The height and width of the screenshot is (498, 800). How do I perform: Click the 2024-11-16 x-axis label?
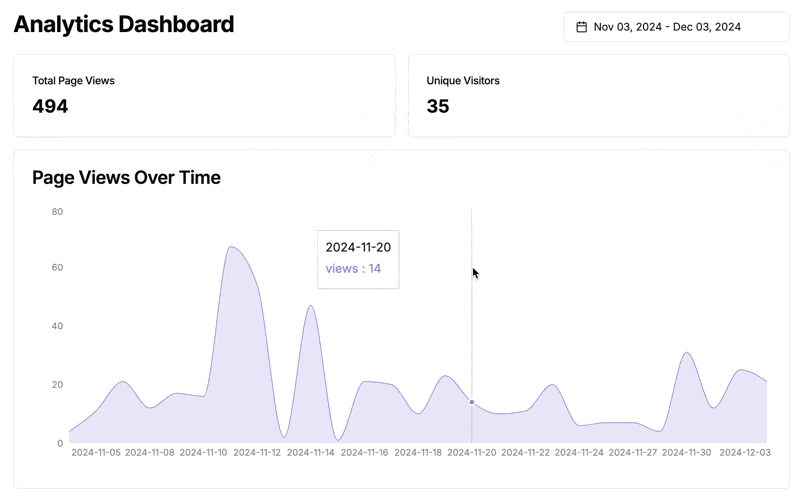pyautogui.click(x=364, y=453)
